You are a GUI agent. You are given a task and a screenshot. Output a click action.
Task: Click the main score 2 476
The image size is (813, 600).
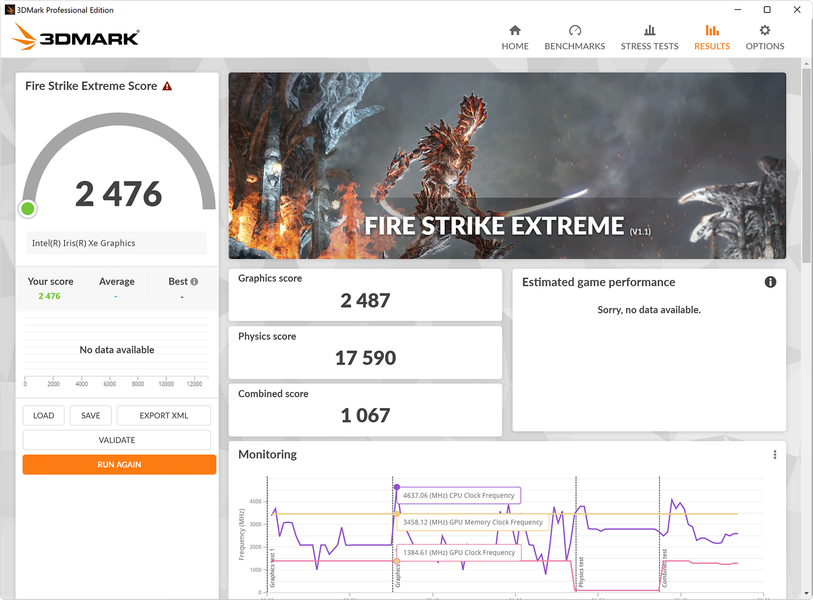119,194
